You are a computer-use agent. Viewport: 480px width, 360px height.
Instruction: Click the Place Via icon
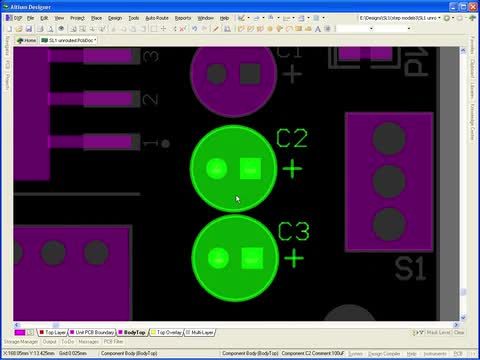coord(279,29)
